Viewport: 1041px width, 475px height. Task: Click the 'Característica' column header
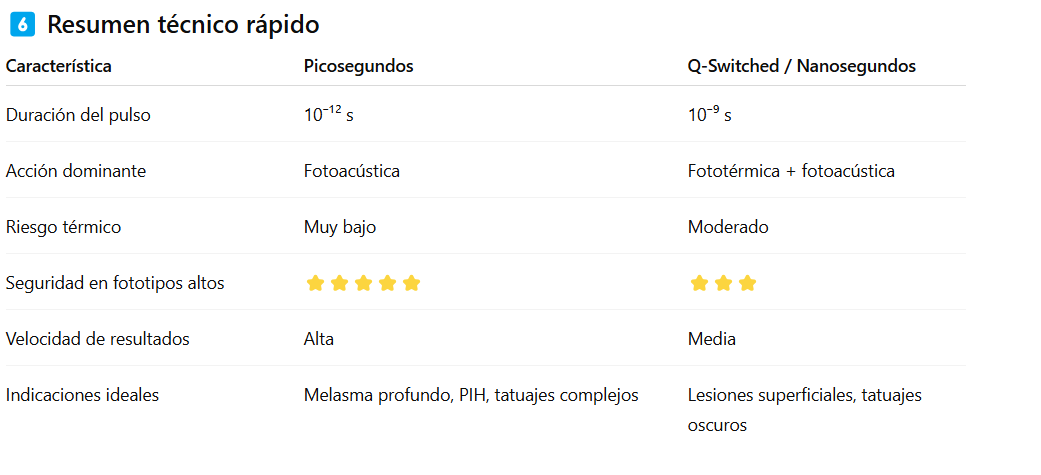(59, 66)
